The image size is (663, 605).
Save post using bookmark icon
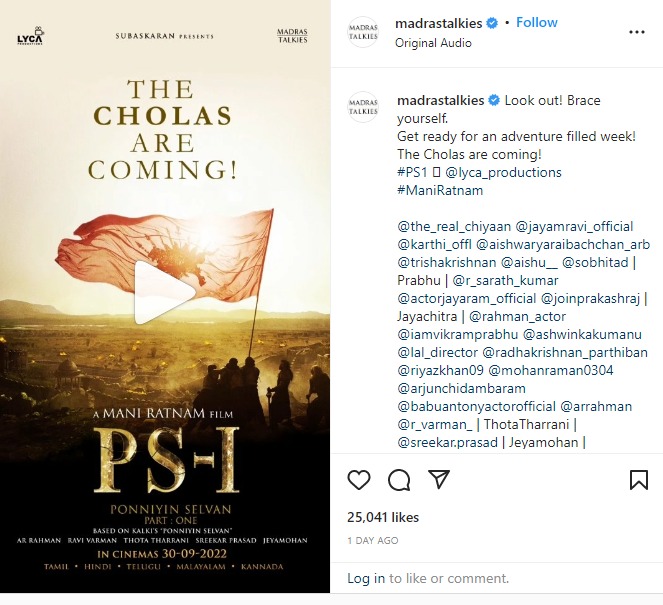point(638,480)
